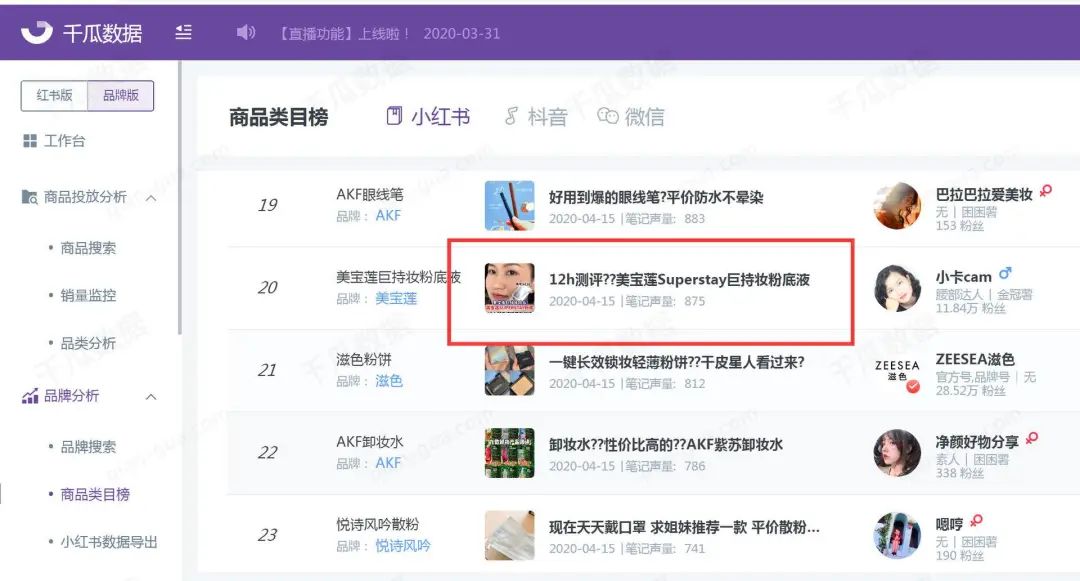
Task: Open 小卡cam profile avatar
Action: [897, 288]
